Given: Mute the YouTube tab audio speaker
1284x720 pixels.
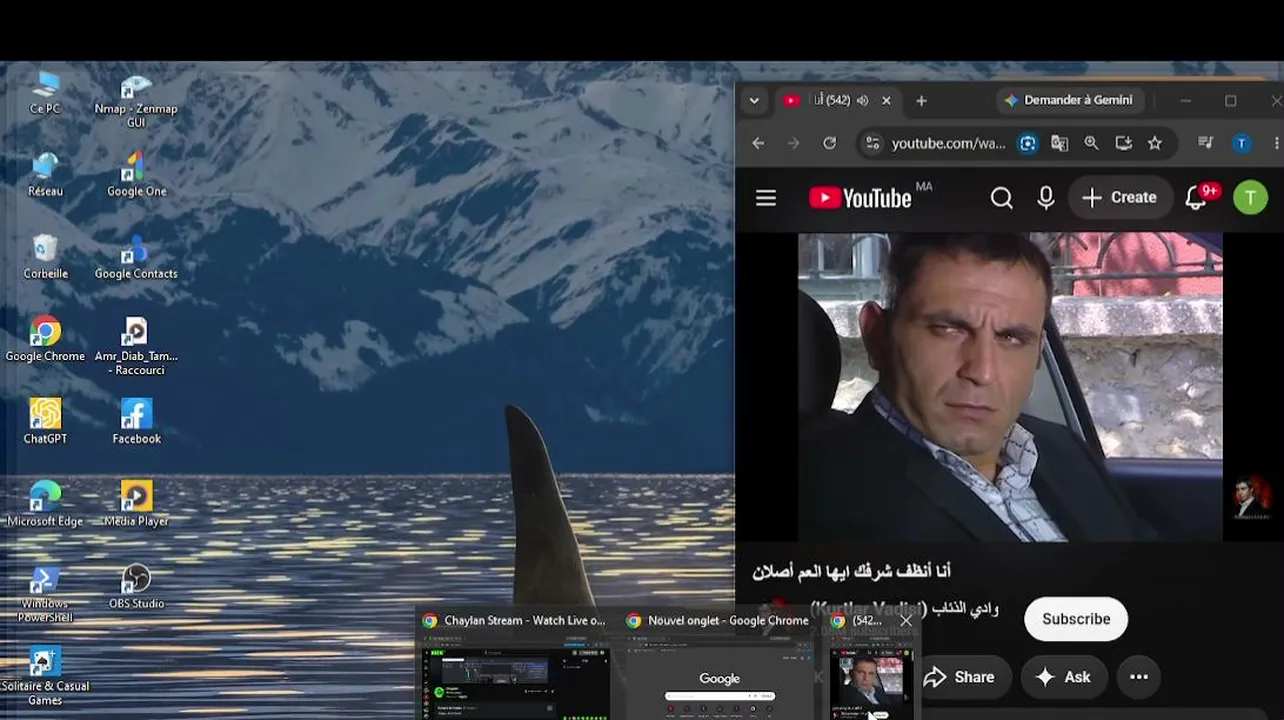Looking at the screenshot, I should (x=862, y=100).
